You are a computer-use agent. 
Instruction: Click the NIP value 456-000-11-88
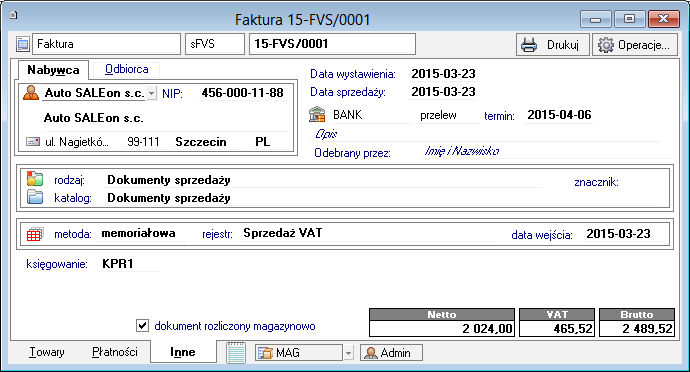(x=242, y=93)
